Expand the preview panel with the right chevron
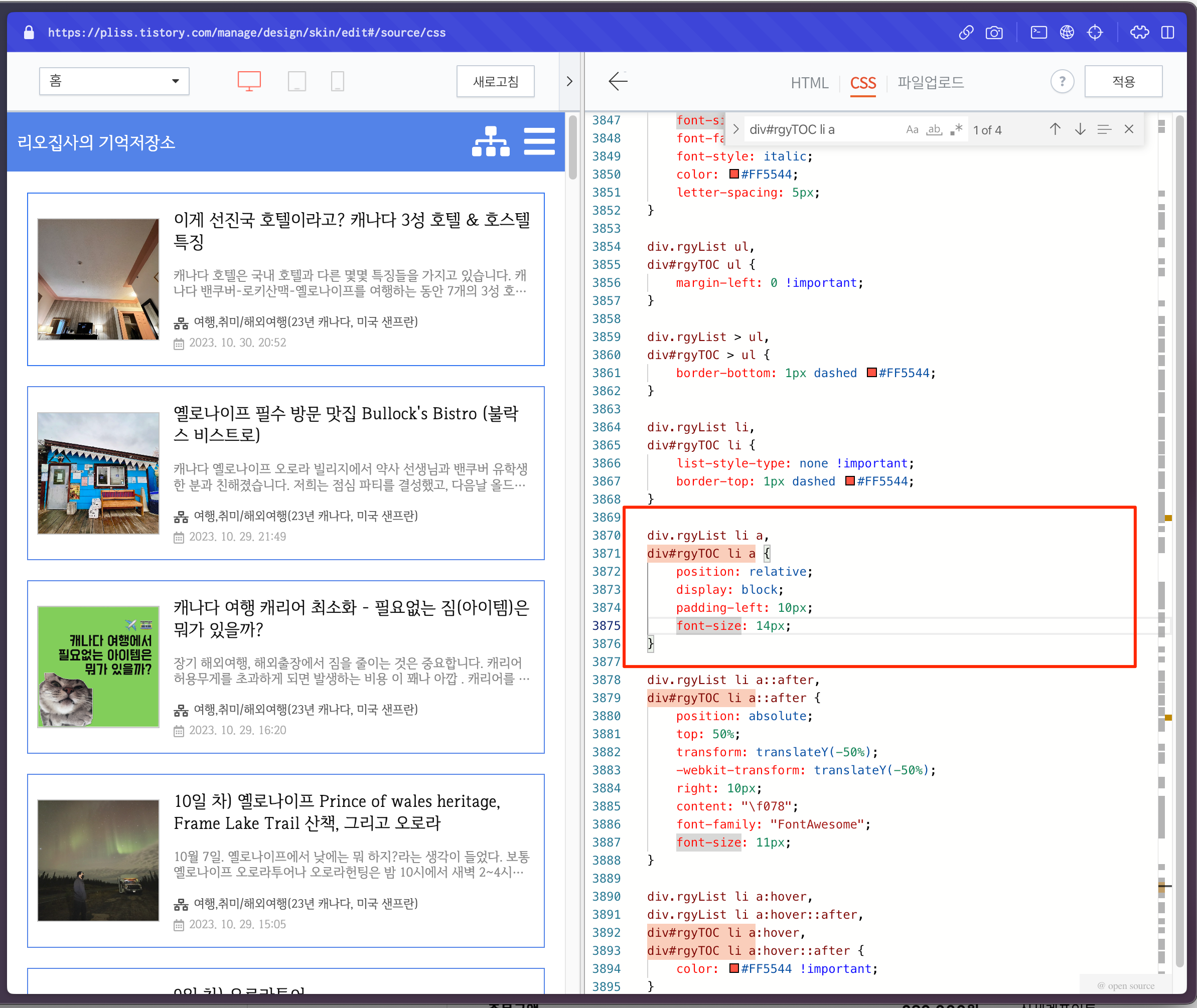Image resolution: width=1197 pixels, height=1008 pixels. (569, 81)
